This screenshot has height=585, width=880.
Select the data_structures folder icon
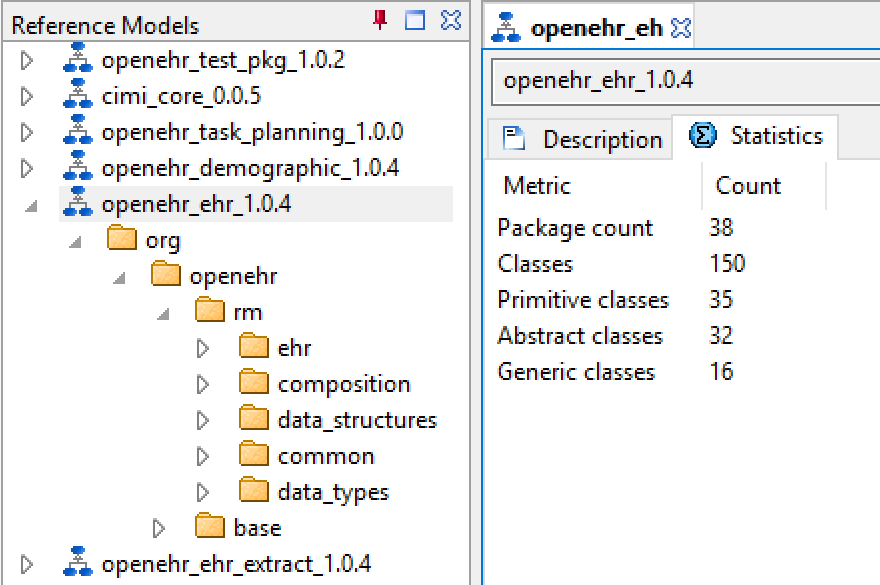[x=254, y=419]
